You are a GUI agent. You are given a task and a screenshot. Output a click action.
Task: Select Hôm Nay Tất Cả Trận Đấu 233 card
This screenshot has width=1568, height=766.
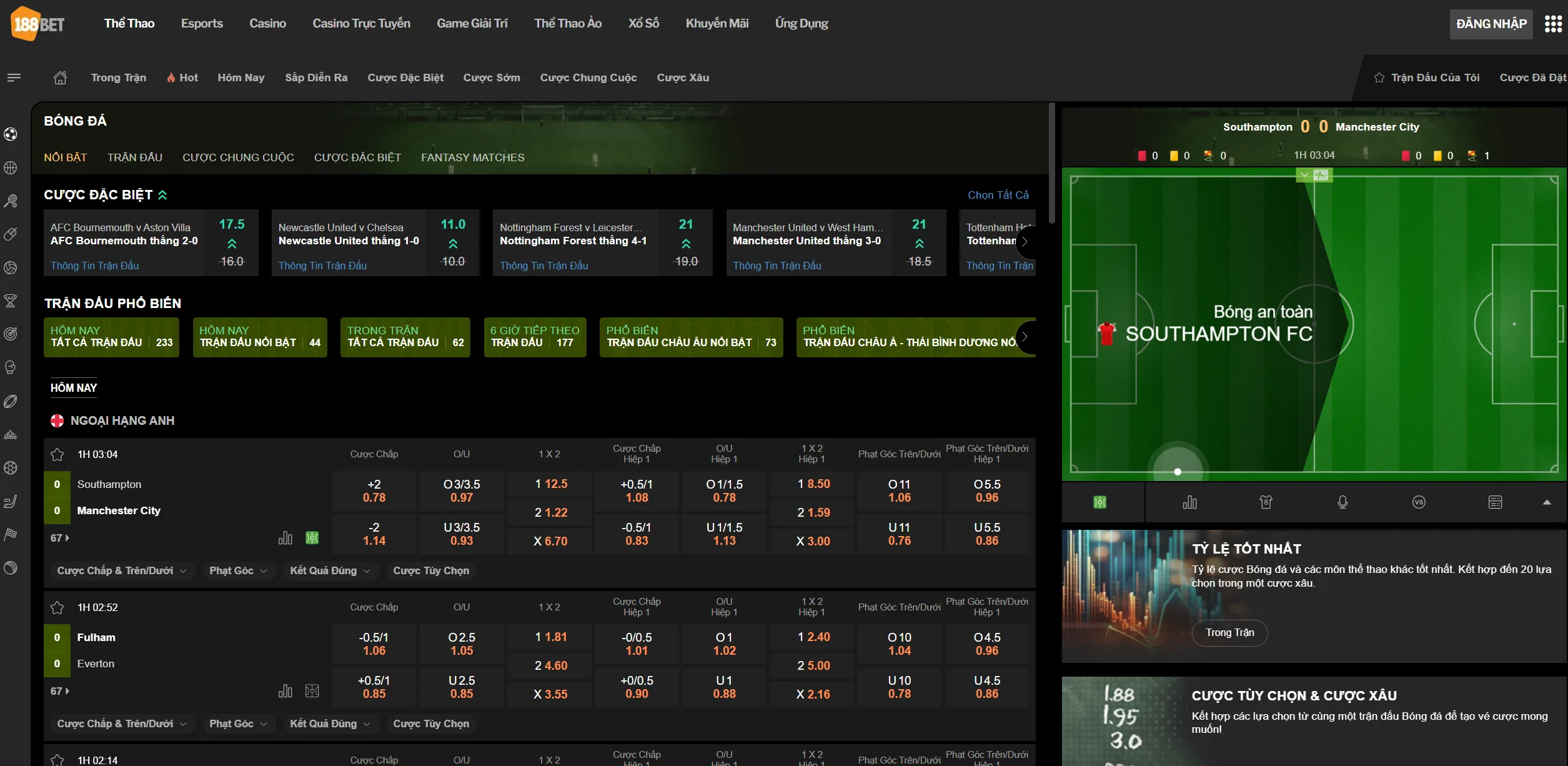[x=111, y=337]
